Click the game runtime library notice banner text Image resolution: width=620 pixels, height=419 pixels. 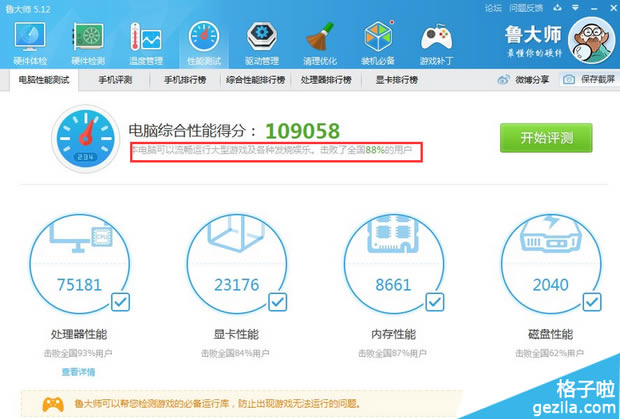(x=217, y=404)
